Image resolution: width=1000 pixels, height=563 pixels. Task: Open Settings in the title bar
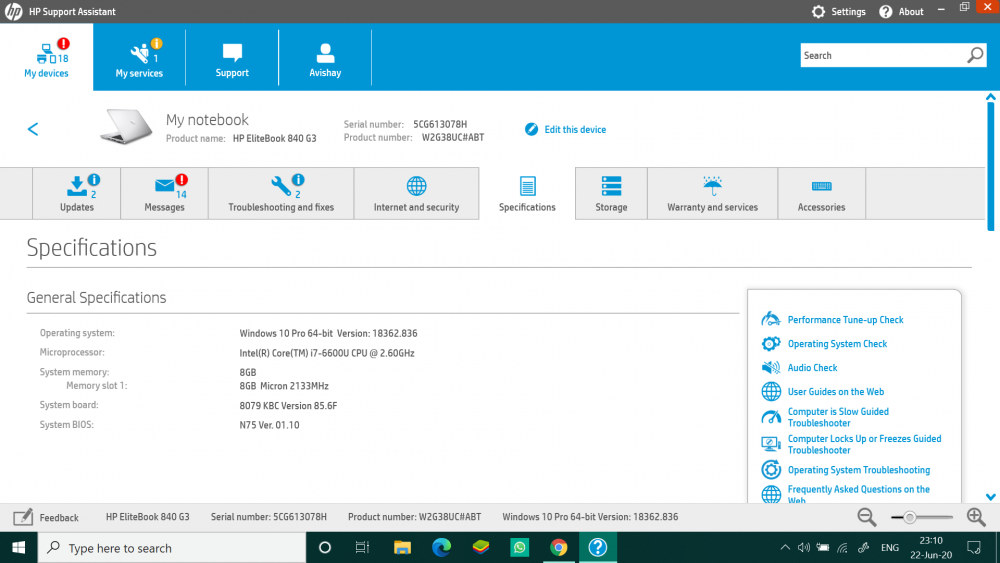click(839, 11)
